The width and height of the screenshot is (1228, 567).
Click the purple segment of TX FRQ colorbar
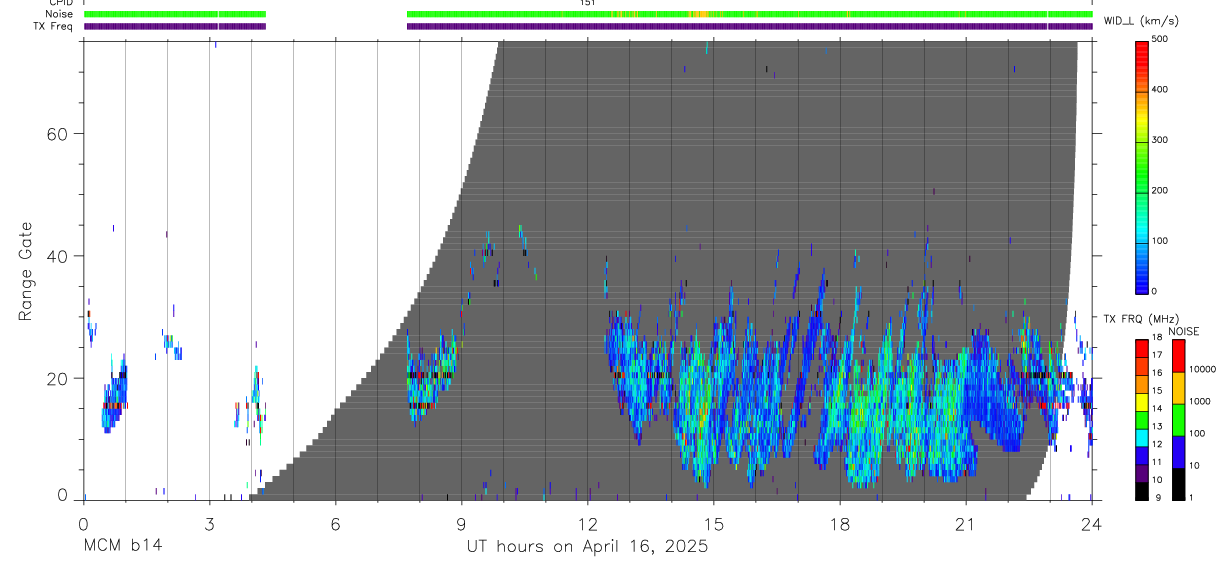[1142, 473]
